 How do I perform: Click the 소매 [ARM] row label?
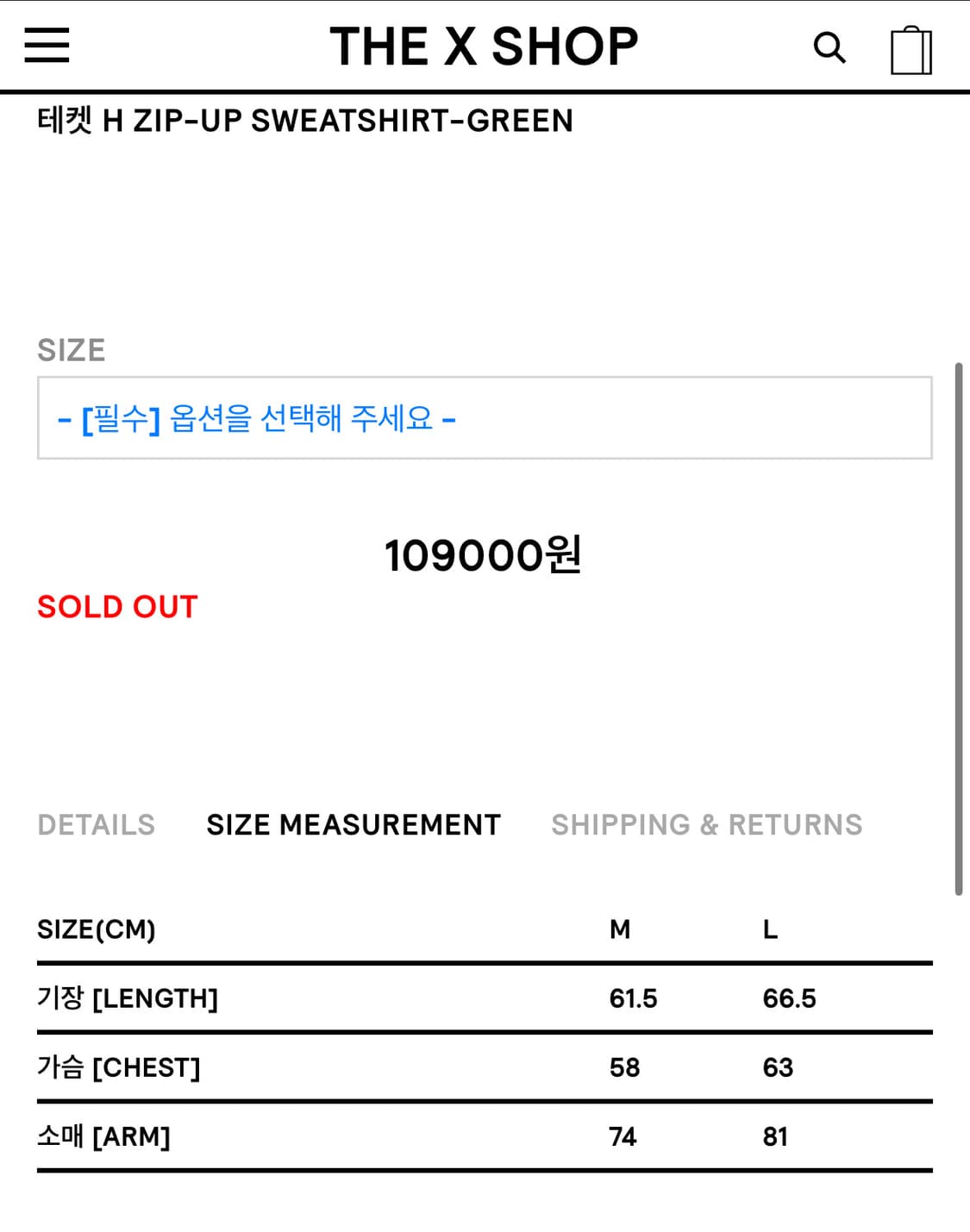pyautogui.click(x=103, y=1136)
